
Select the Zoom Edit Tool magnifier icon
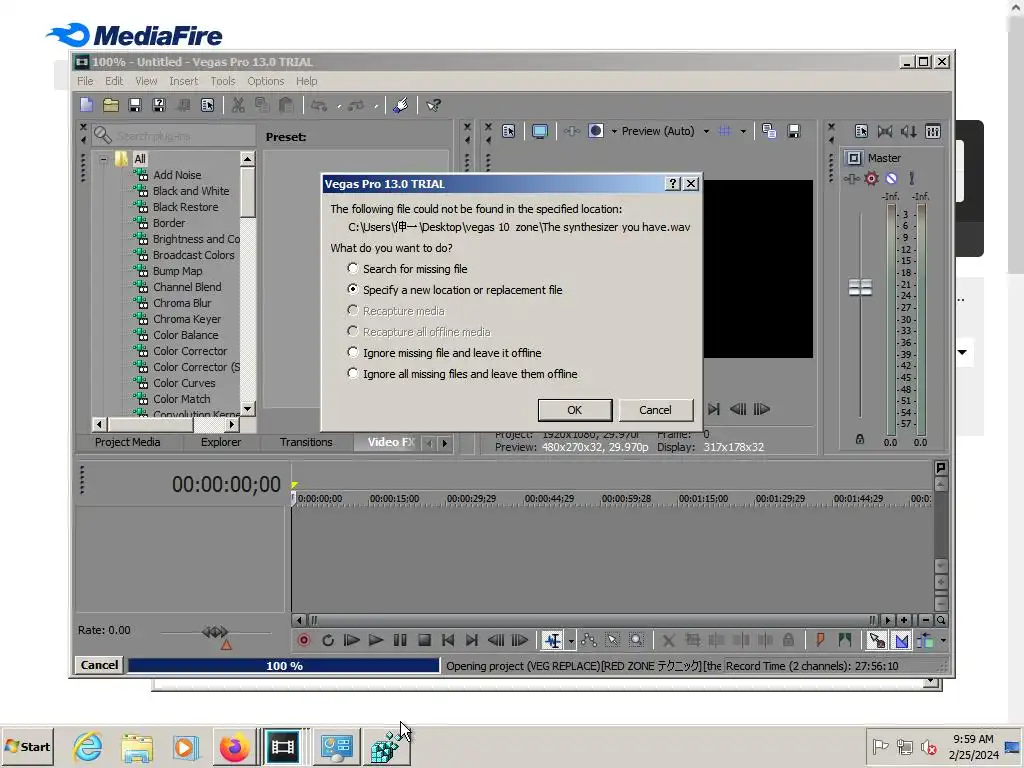tap(636, 640)
